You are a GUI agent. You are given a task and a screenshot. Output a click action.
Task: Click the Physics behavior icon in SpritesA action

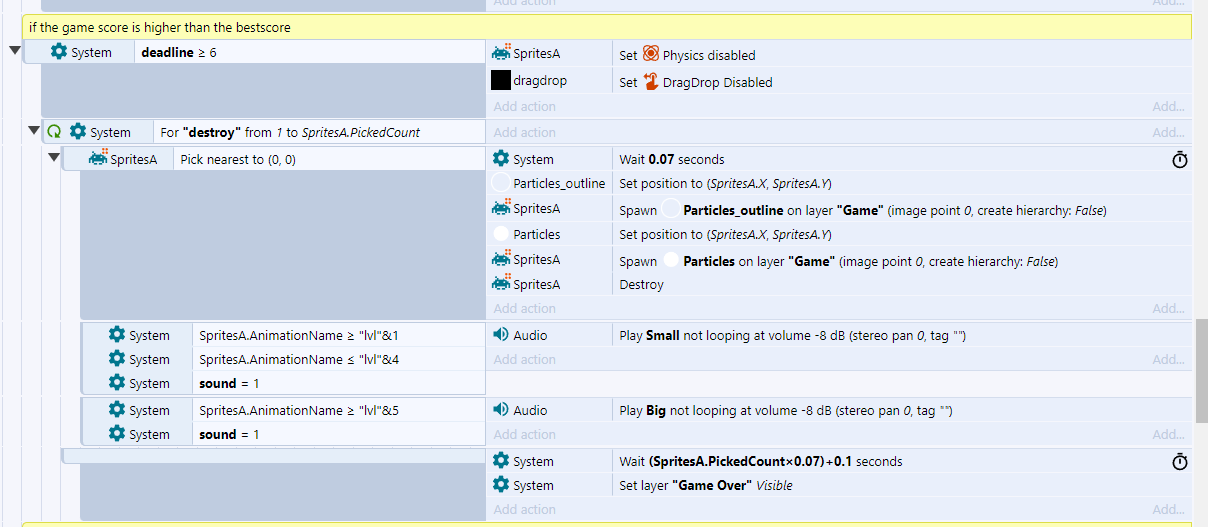(x=651, y=54)
